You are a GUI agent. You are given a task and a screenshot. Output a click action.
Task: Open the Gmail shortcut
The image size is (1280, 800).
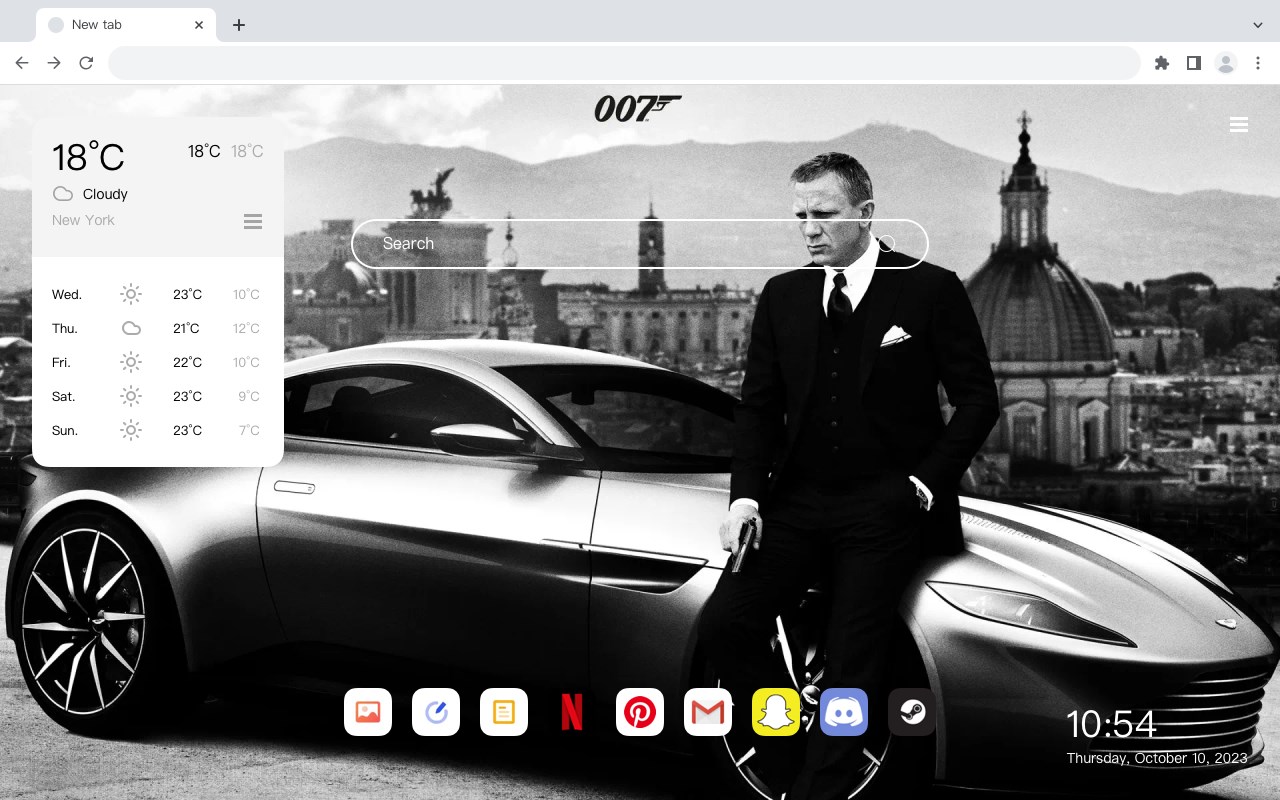708,712
